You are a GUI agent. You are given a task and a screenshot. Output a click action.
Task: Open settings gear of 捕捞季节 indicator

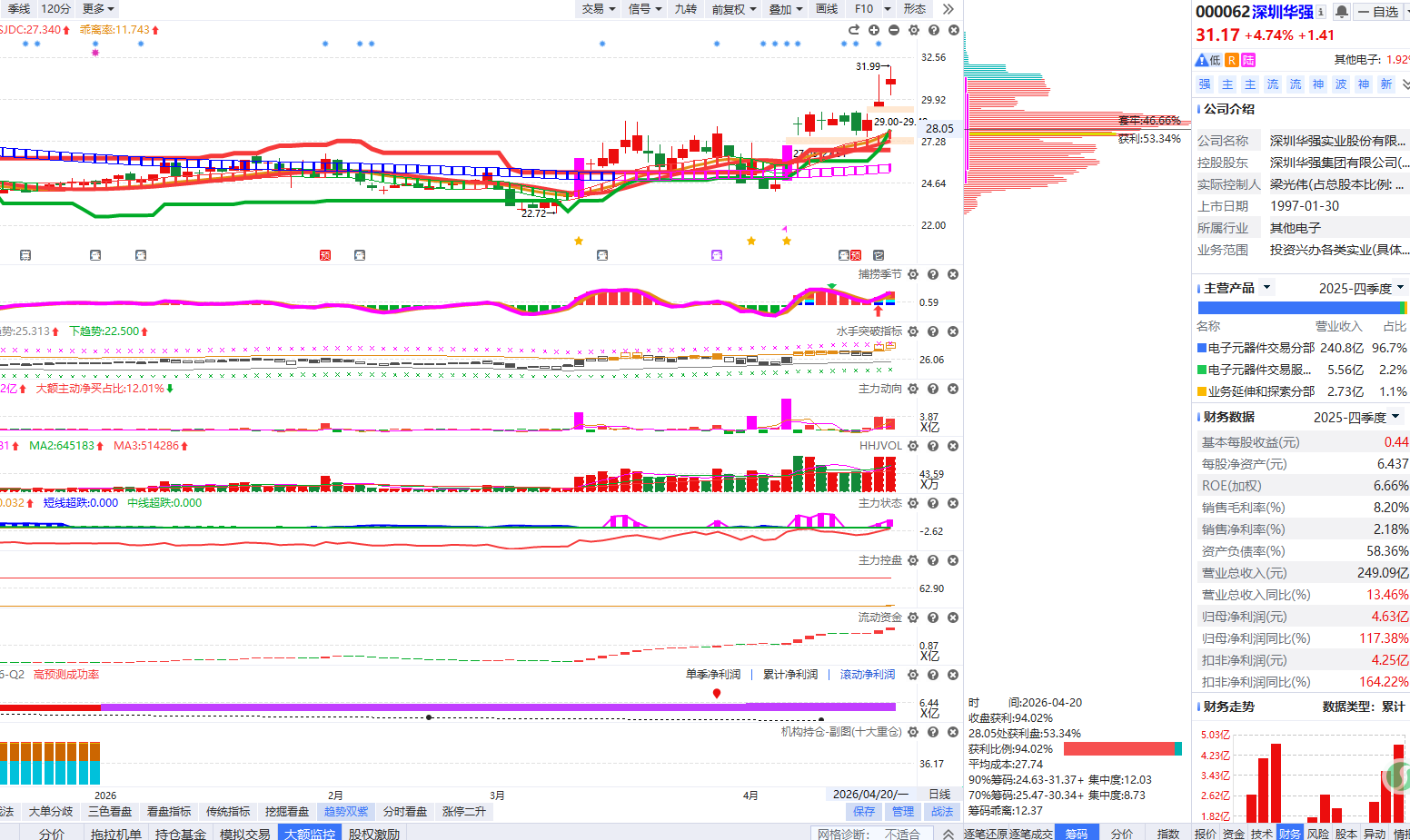click(x=913, y=274)
